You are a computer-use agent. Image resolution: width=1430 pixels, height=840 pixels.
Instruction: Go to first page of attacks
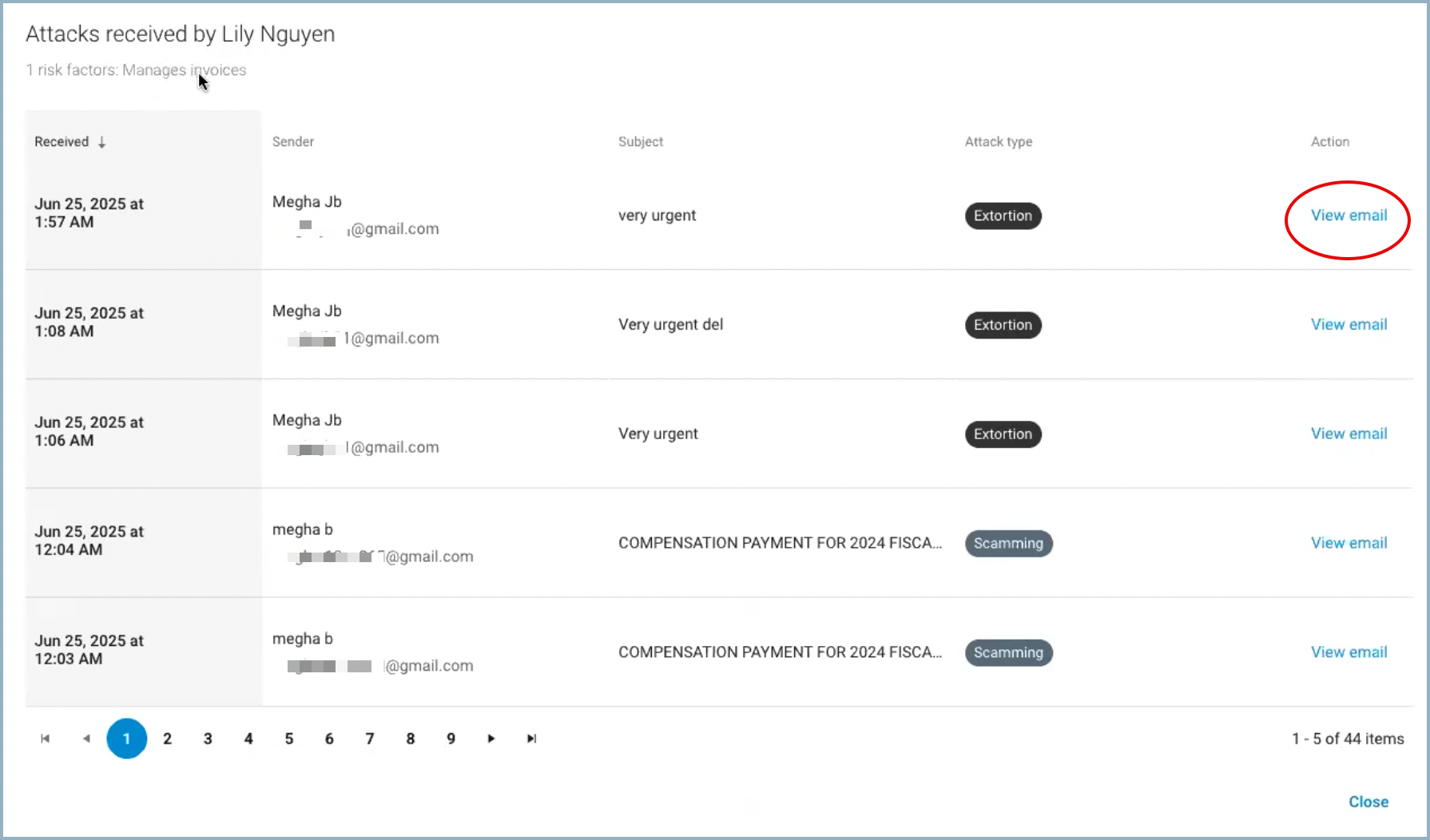click(x=46, y=739)
